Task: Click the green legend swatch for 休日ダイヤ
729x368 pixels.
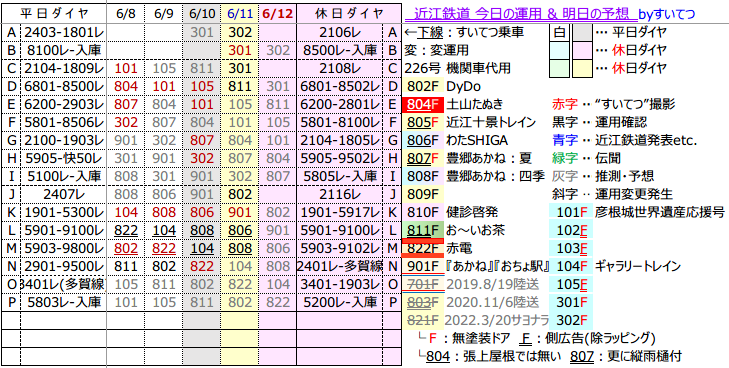Action: [x=559, y=69]
